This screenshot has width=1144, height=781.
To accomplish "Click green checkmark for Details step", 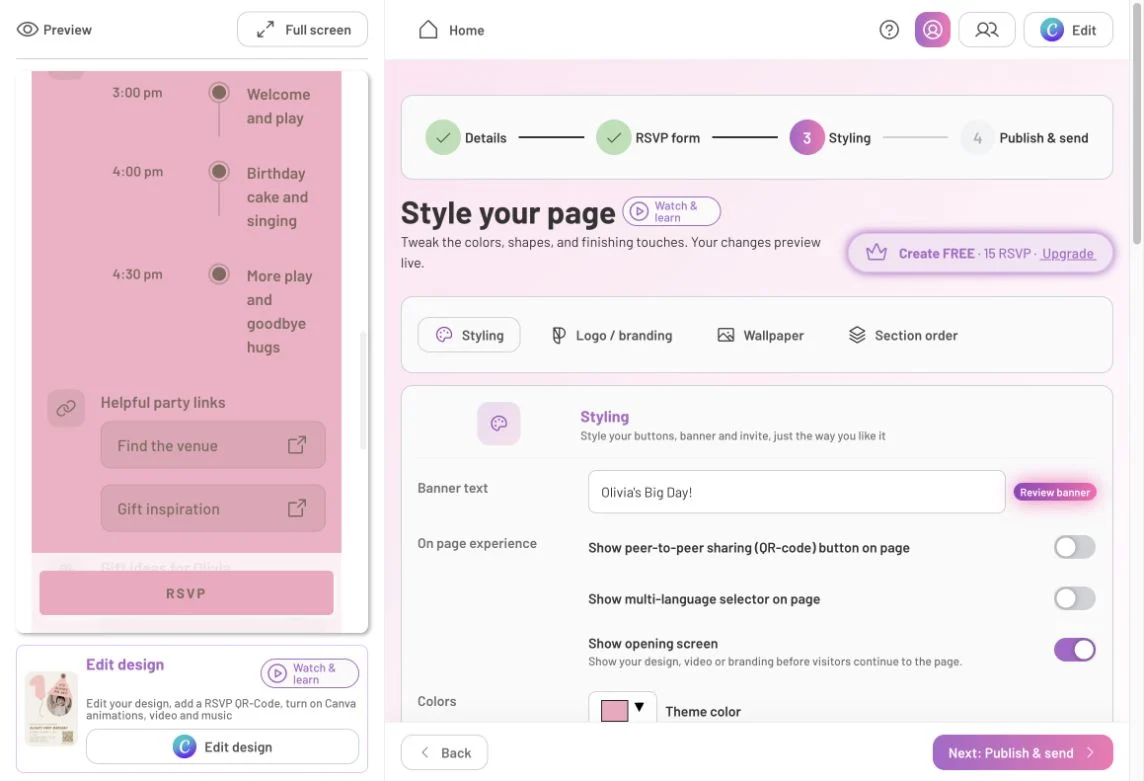I will click(443, 137).
